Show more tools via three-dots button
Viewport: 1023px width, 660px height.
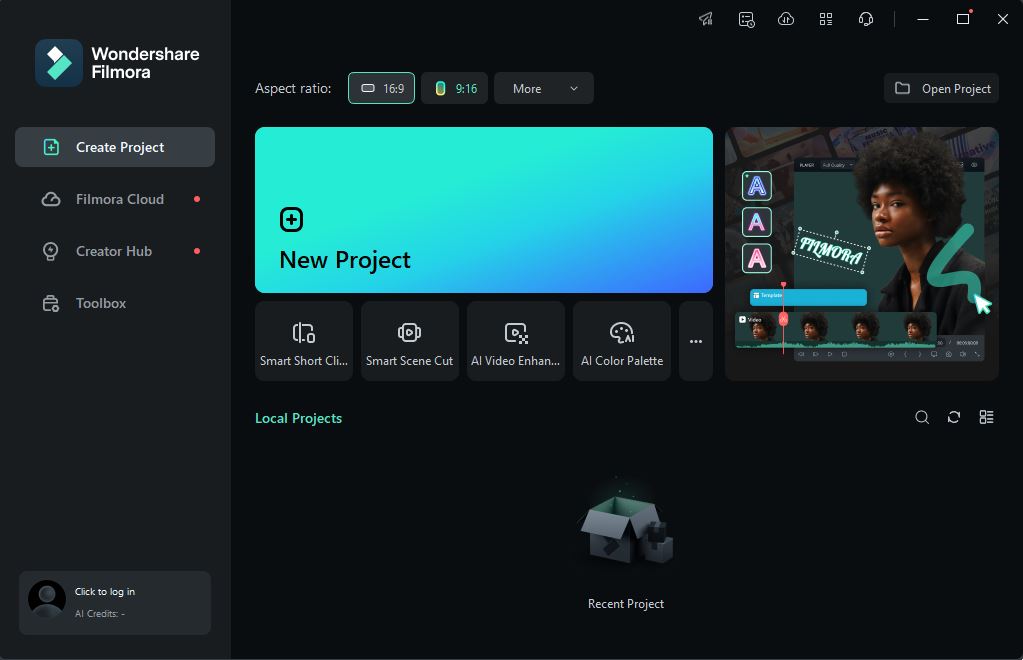(696, 341)
